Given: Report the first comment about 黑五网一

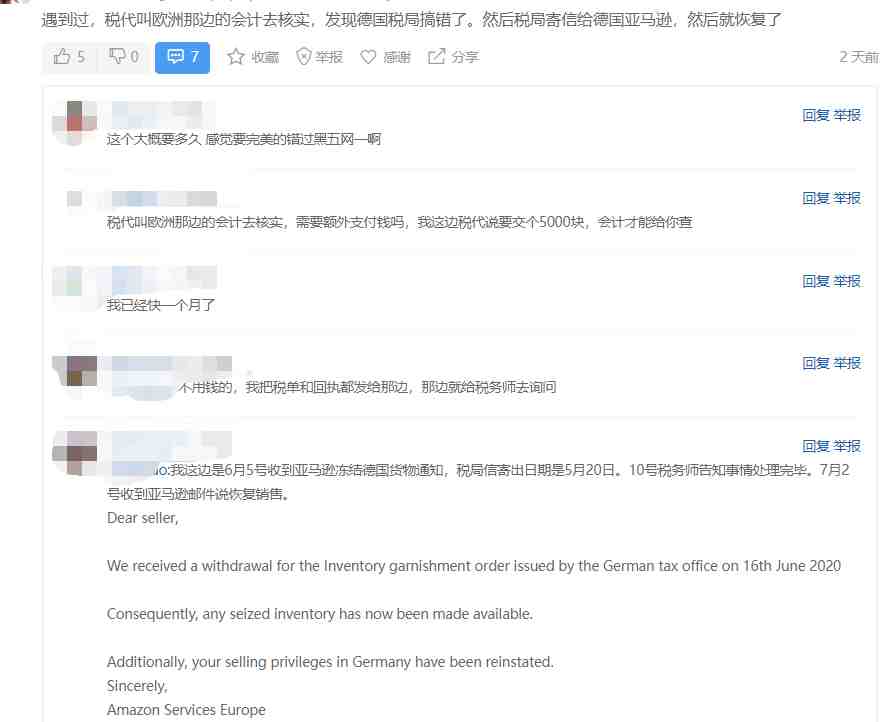Looking at the screenshot, I should click(x=847, y=115).
